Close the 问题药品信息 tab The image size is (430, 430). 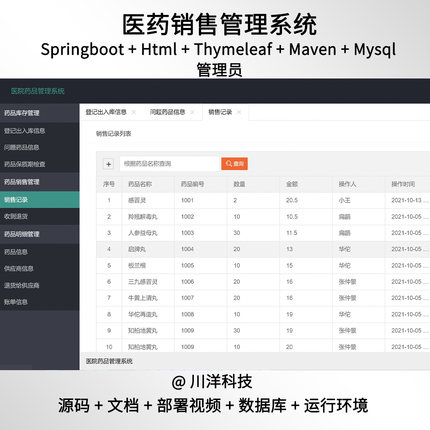tap(192, 112)
